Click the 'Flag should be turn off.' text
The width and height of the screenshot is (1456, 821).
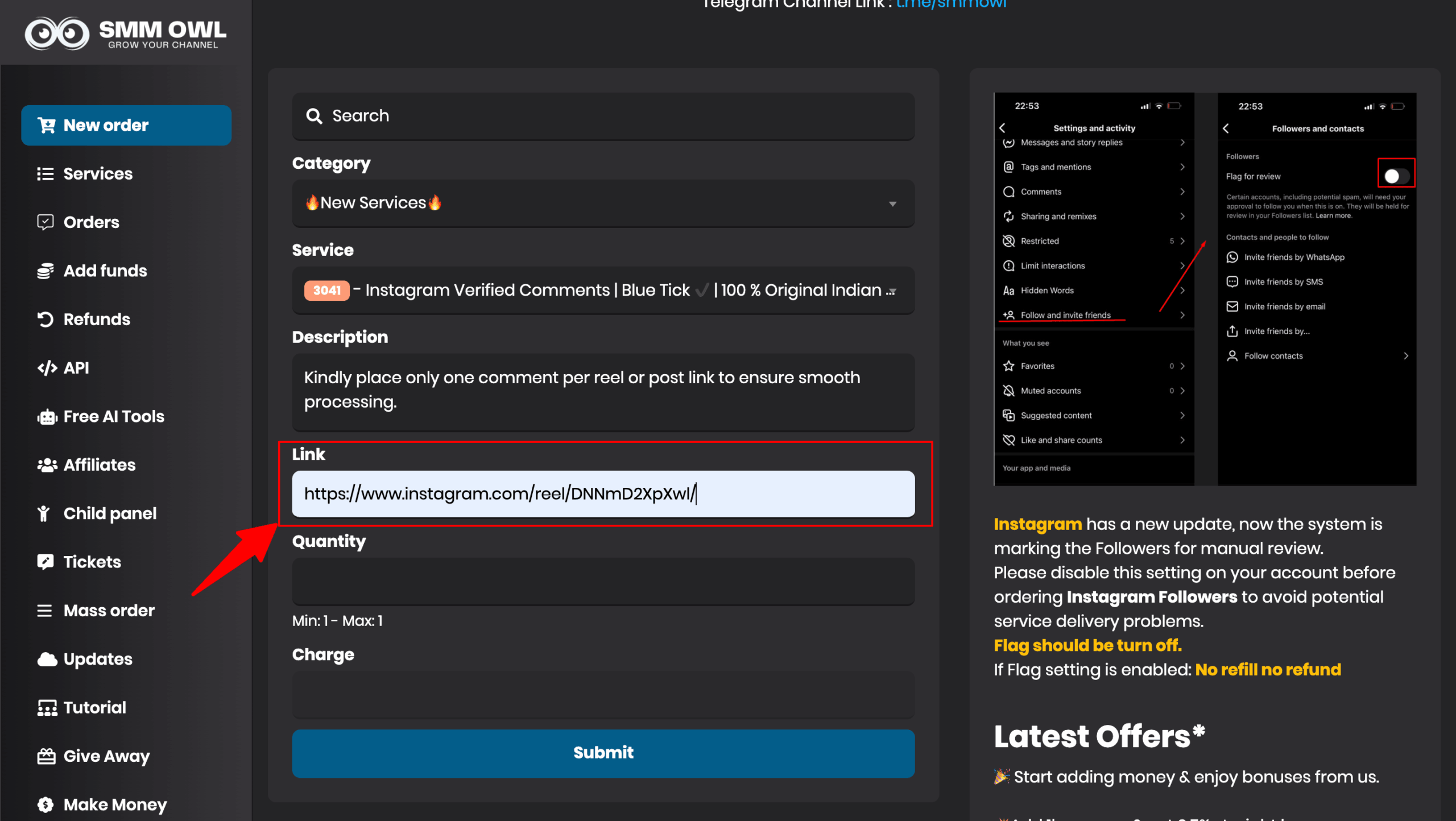pyautogui.click(x=1087, y=646)
